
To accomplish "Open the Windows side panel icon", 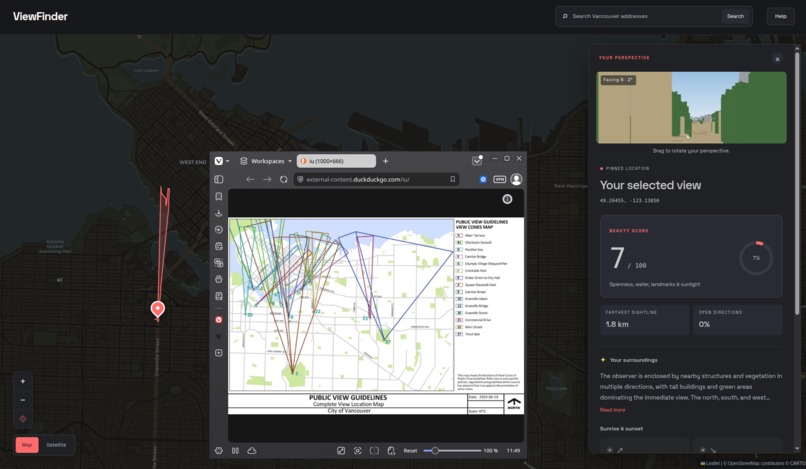I will pos(218,279).
